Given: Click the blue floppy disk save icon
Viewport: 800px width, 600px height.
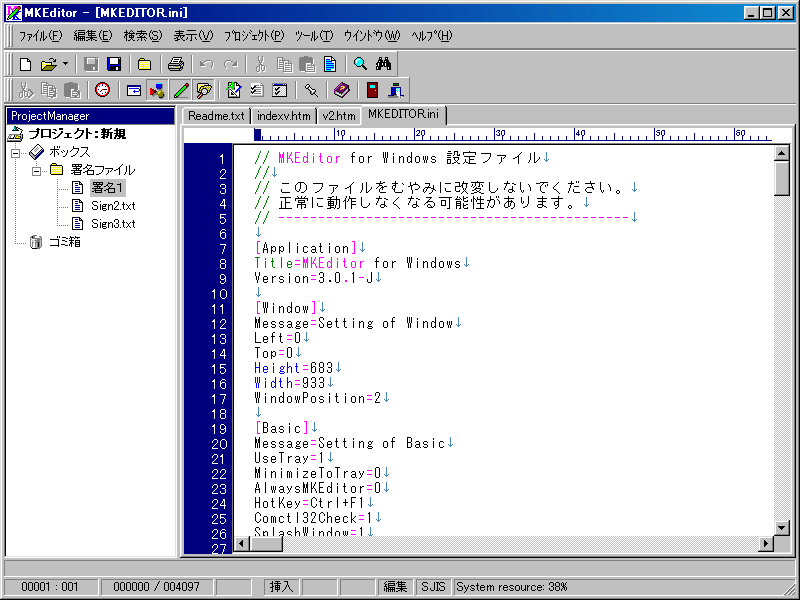Looking at the screenshot, I should click(114, 64).
